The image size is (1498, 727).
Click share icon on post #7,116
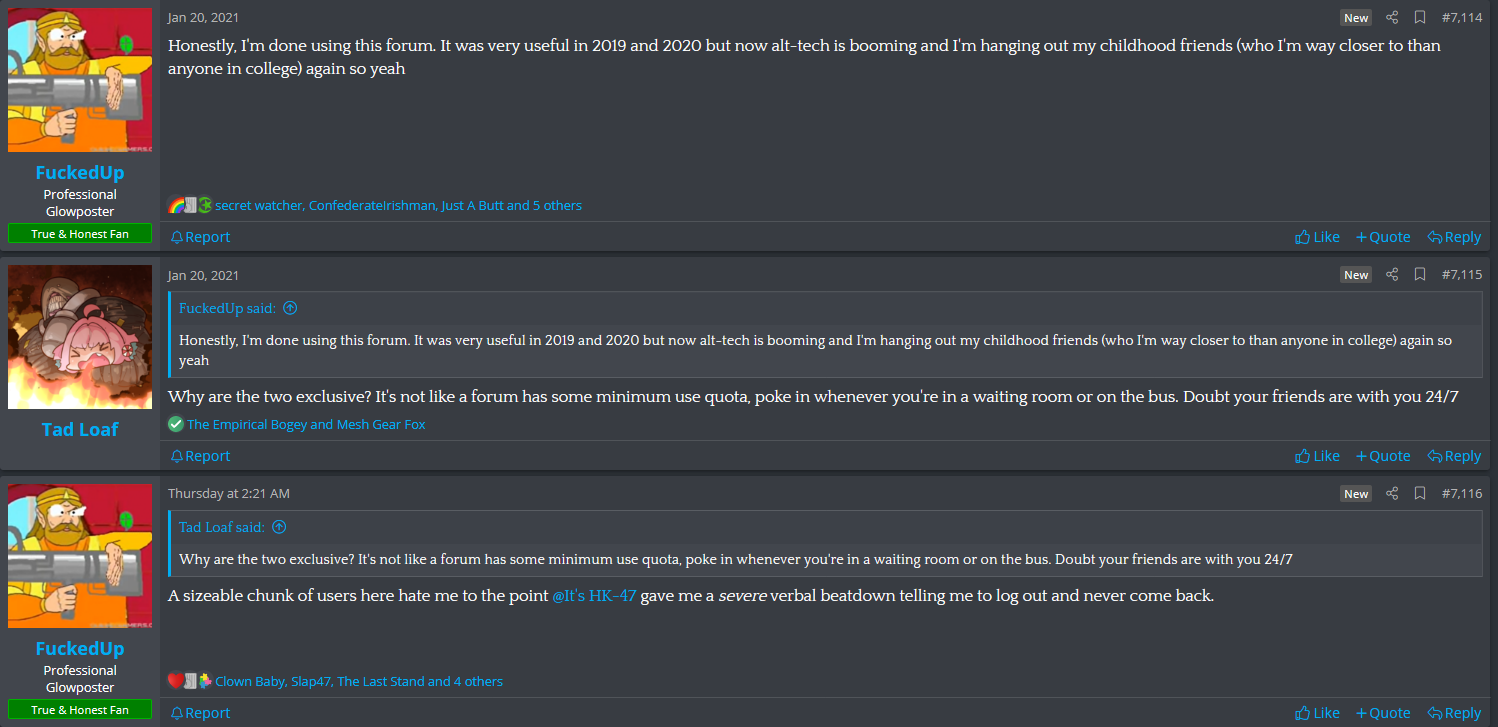click(x=1392, y=493)
